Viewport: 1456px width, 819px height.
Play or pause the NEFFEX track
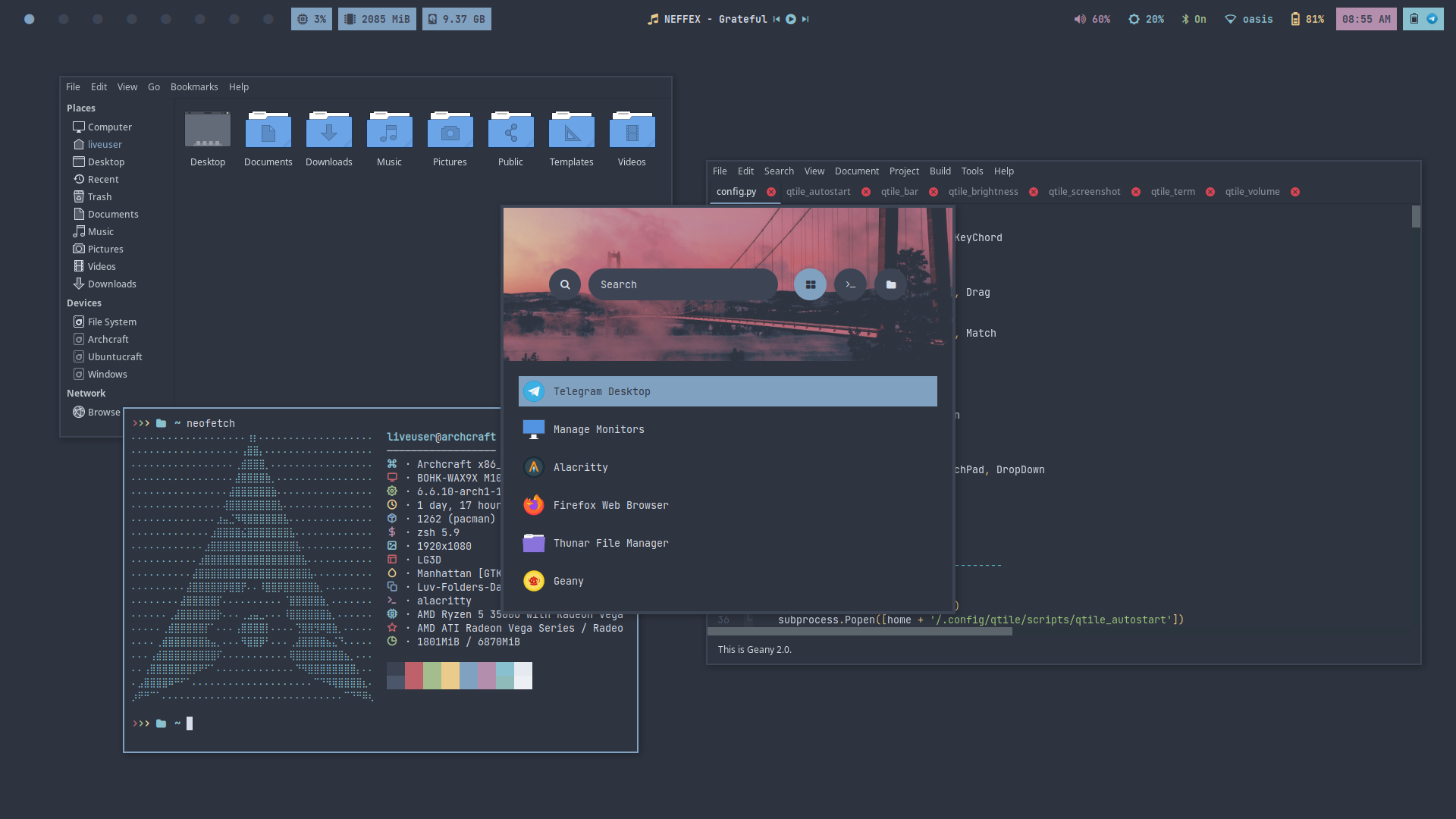click(791, 19)
